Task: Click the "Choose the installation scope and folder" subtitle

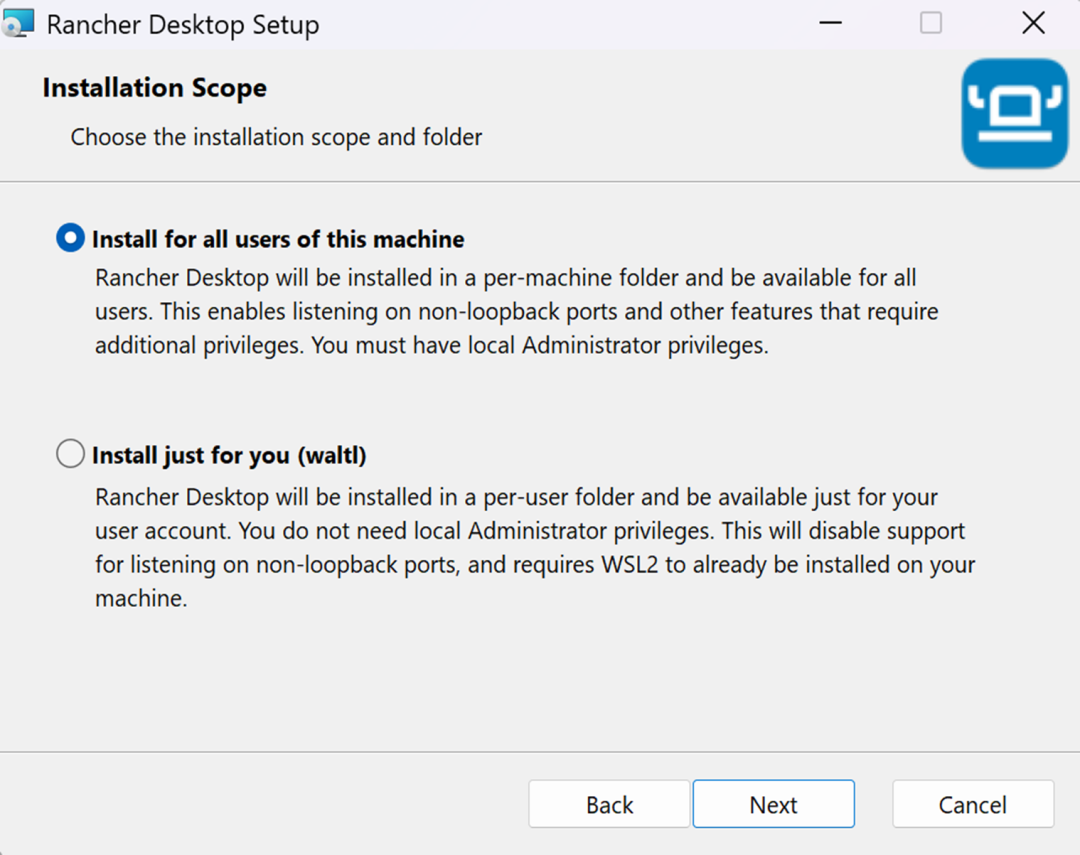Action: (276, 137)
